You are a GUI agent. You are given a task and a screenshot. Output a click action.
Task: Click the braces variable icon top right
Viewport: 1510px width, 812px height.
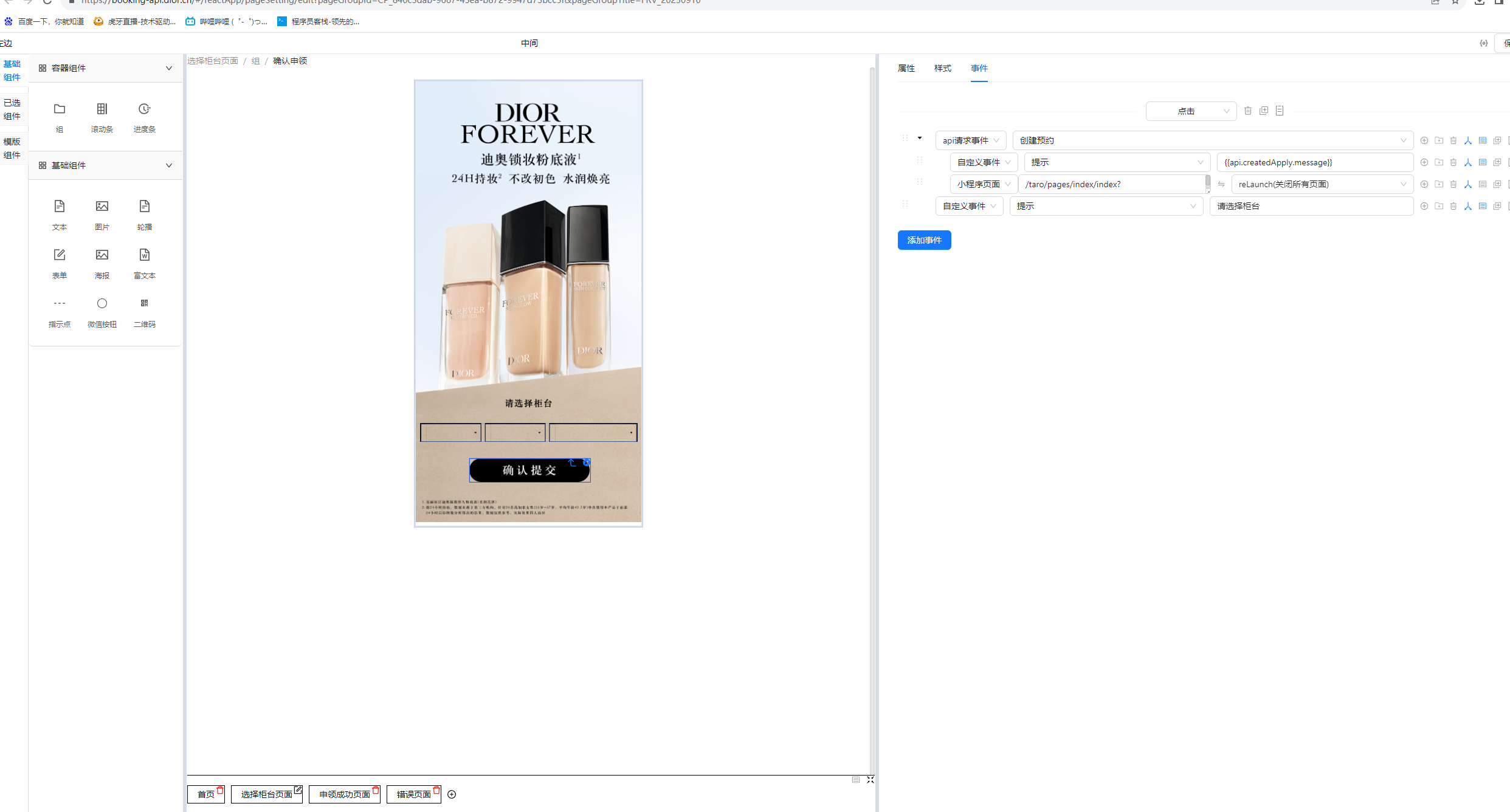point(1484,43)
